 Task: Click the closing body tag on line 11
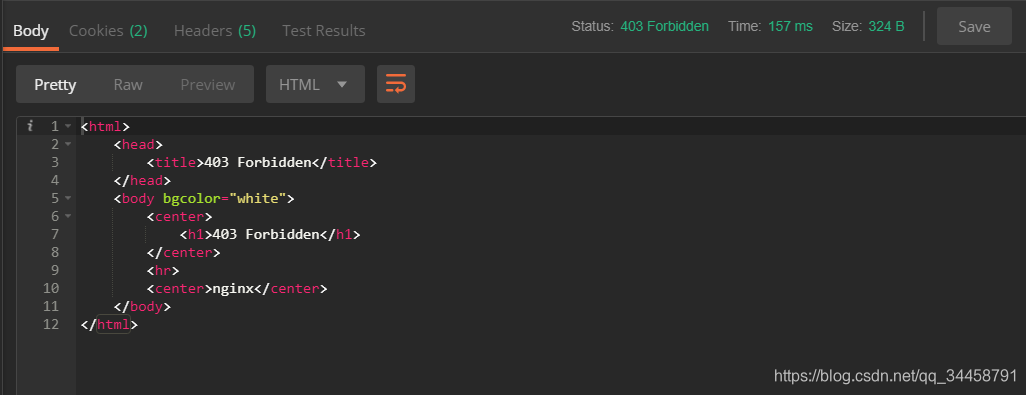(143, 306)
